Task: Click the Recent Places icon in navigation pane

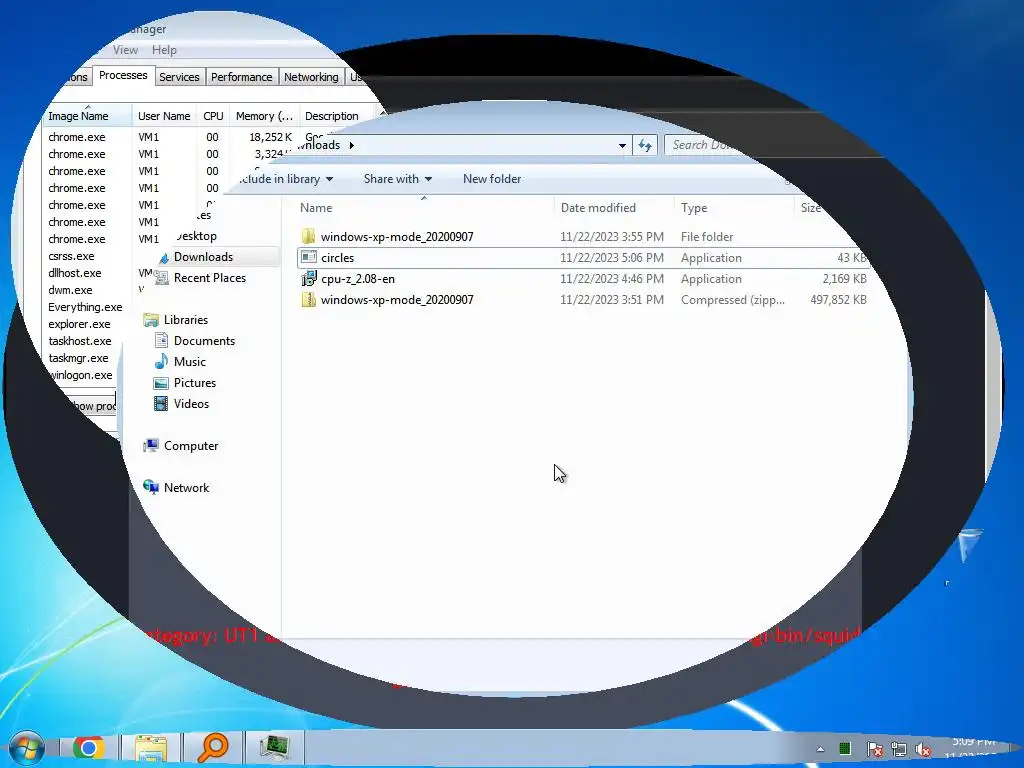Action: tap(160, 278)
